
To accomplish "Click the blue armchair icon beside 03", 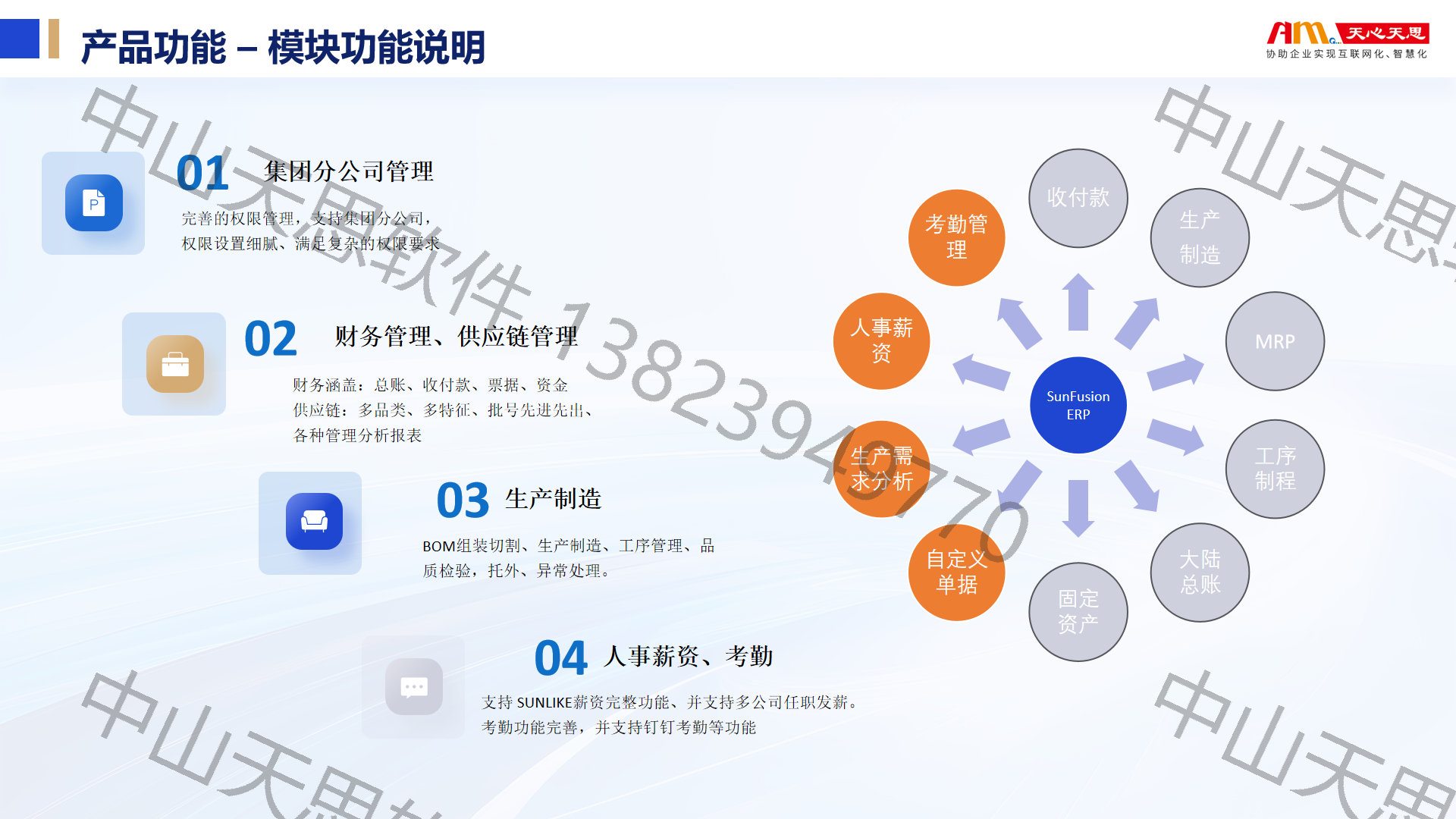I will point(314,522).
